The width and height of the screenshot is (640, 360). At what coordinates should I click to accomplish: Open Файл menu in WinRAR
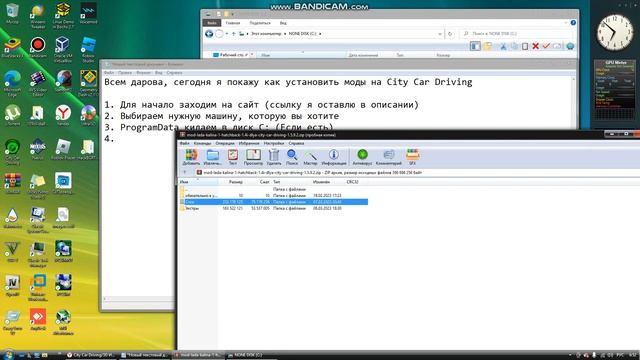click(184, 143)
